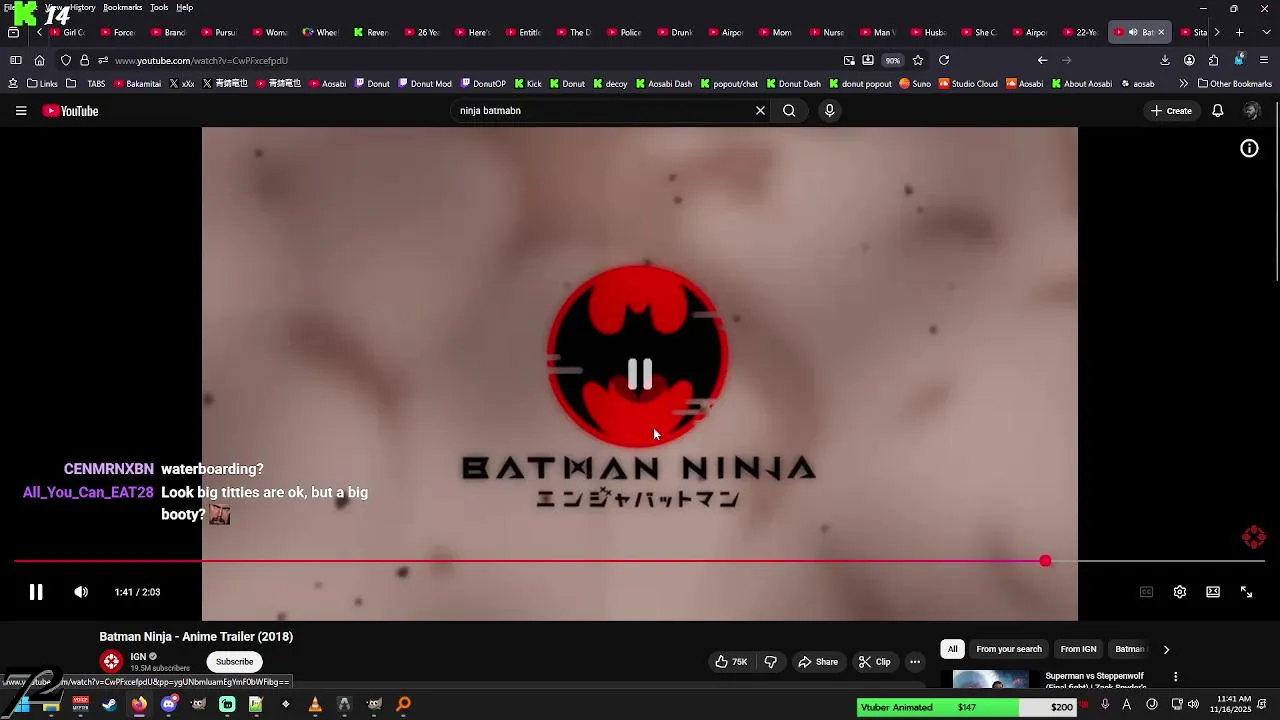This screenshot has width=1280, height=720.
Task: Share the video
Action: [818, 662]
